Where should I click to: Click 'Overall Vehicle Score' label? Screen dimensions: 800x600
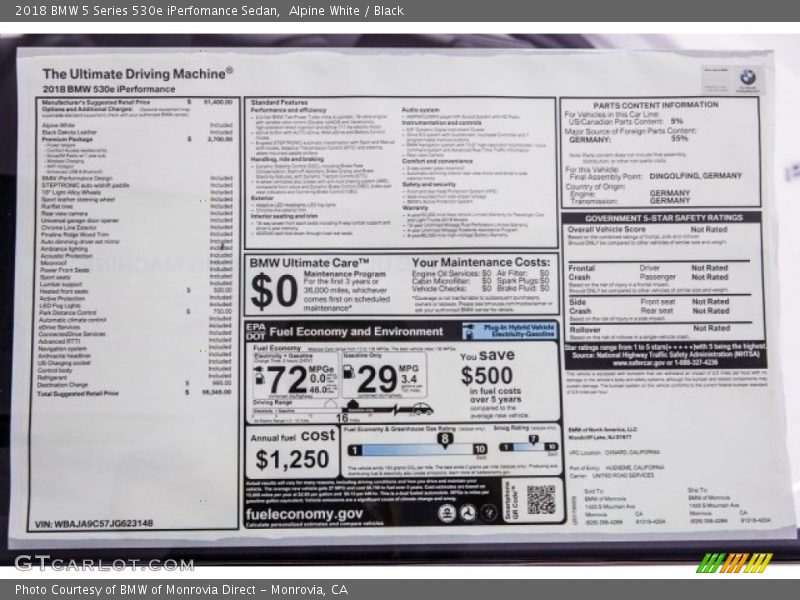coord(607,230)
